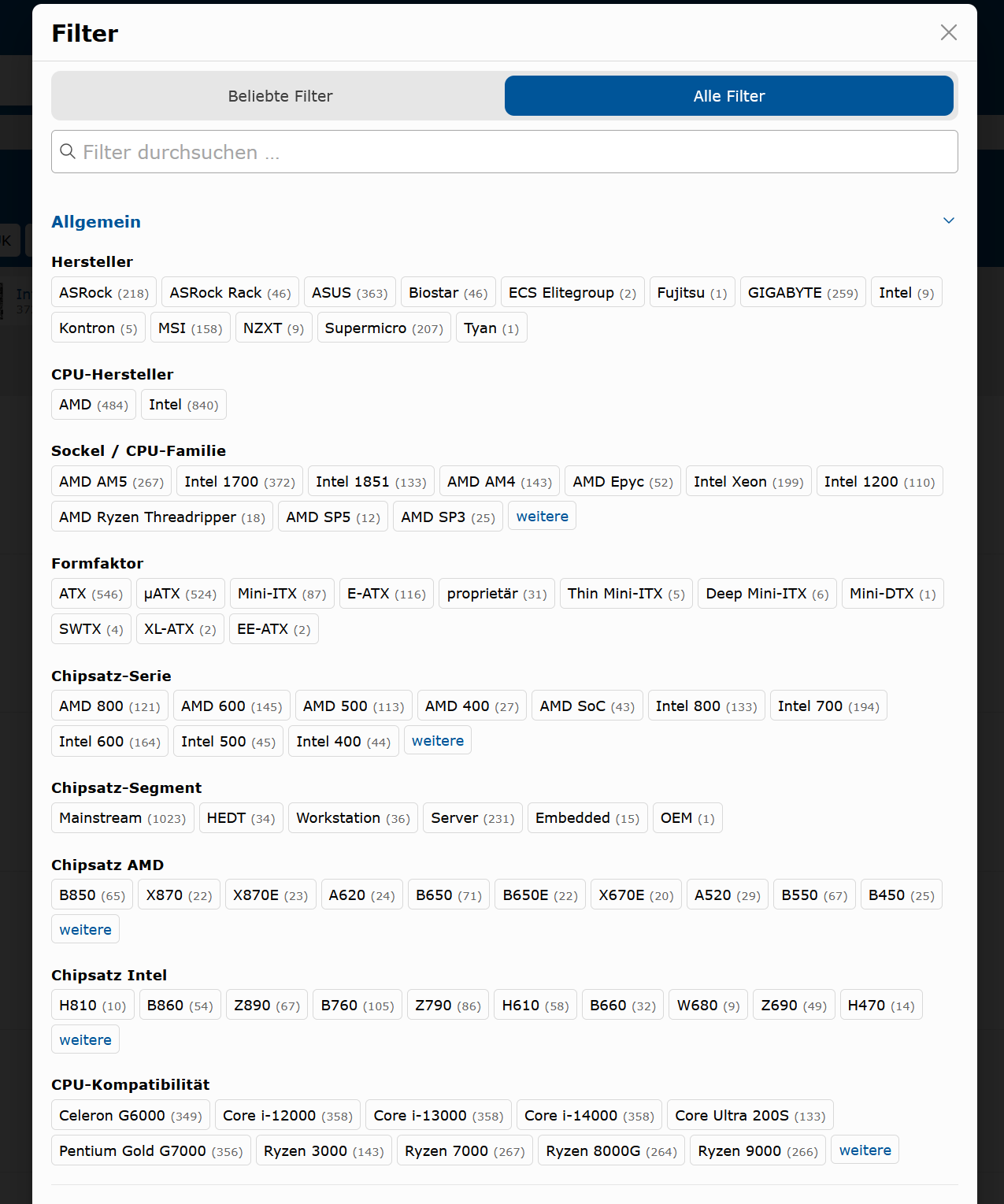Pick the µATX form factor
Image resolution: width=1004 pixels, height=1204 pixels.
tap(180, 593)
